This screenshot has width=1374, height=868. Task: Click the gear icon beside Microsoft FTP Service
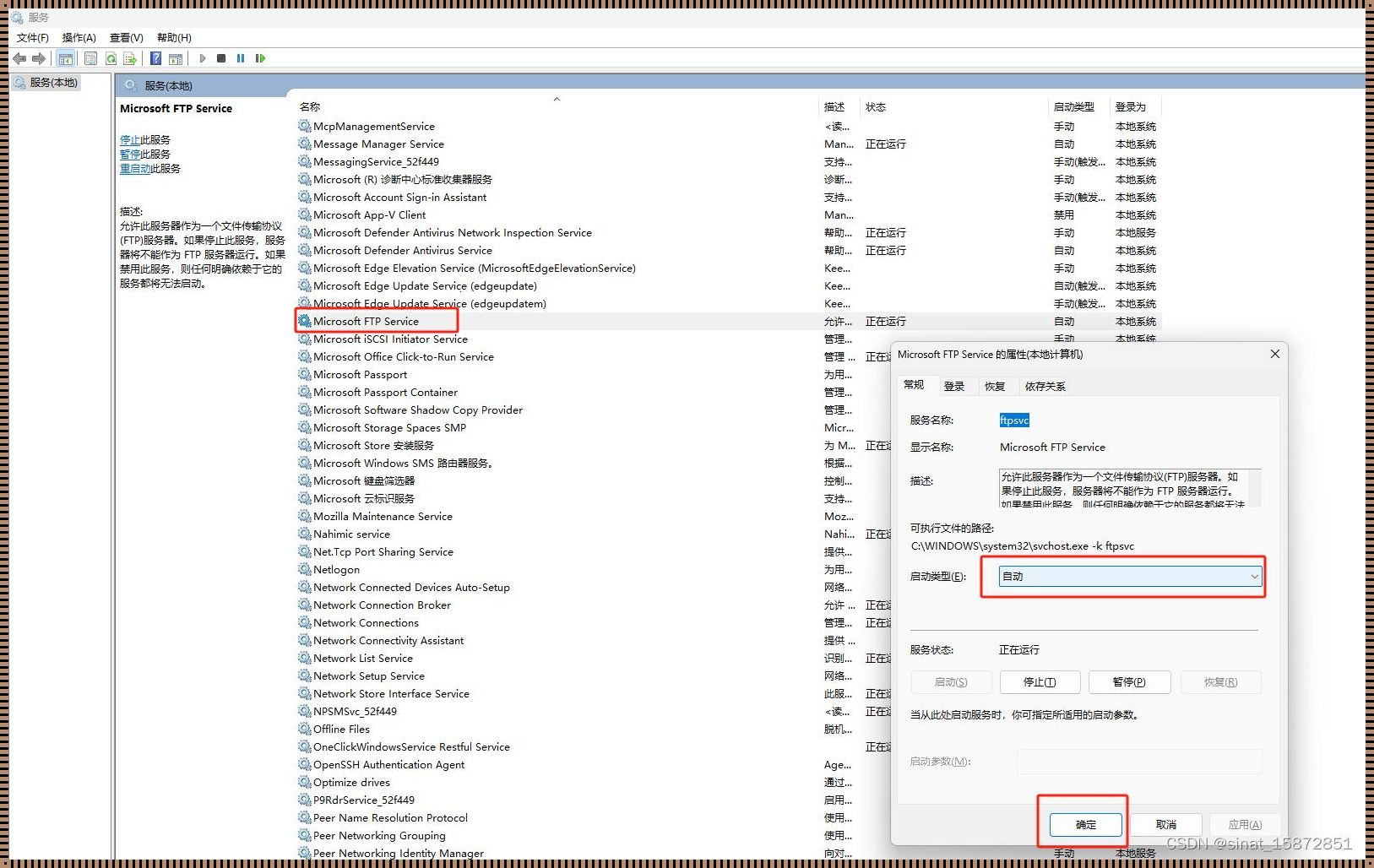pos(305,321)
